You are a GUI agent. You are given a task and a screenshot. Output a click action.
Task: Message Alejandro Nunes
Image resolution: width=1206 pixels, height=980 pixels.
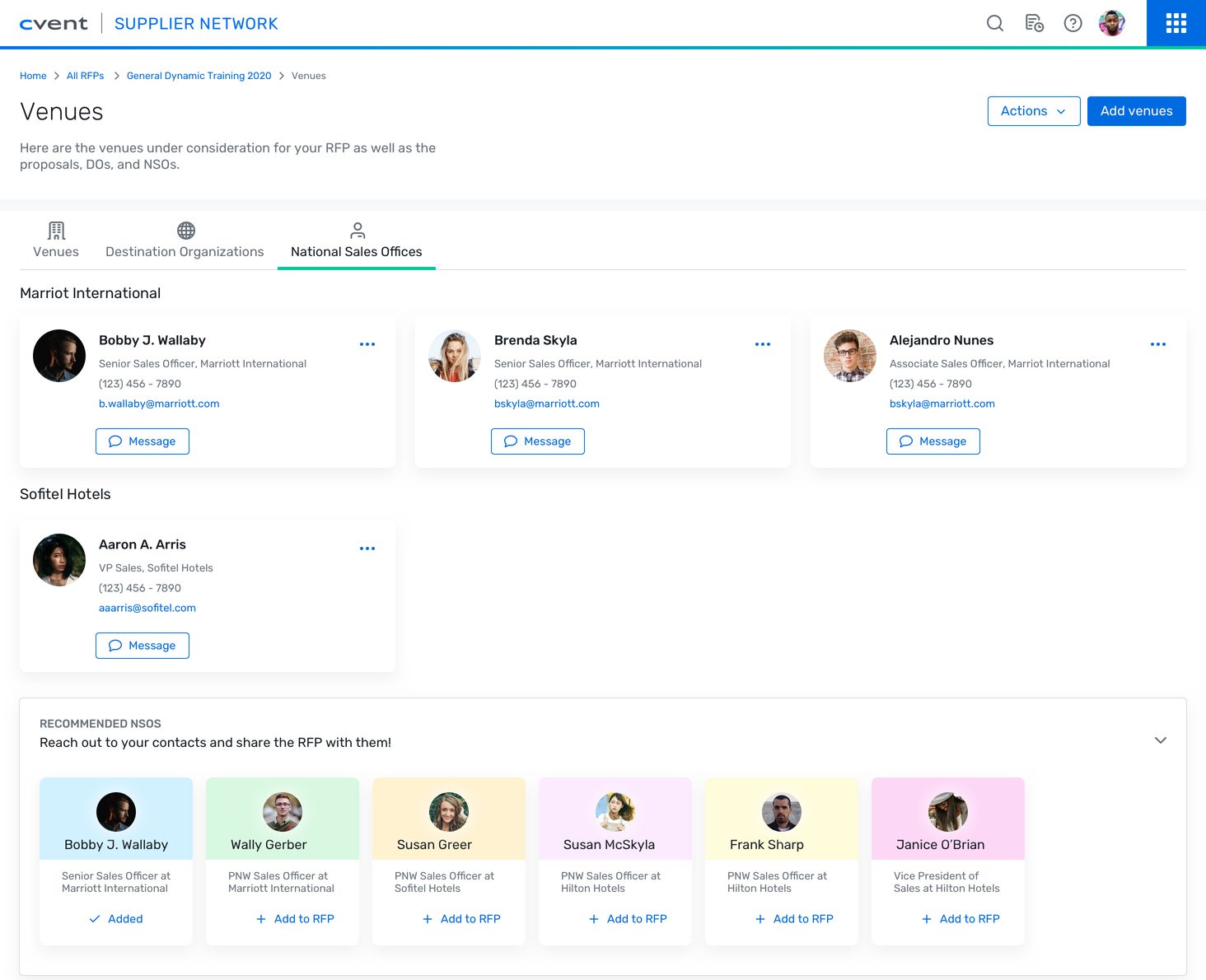pyautogui.click(x=933, y=441)
